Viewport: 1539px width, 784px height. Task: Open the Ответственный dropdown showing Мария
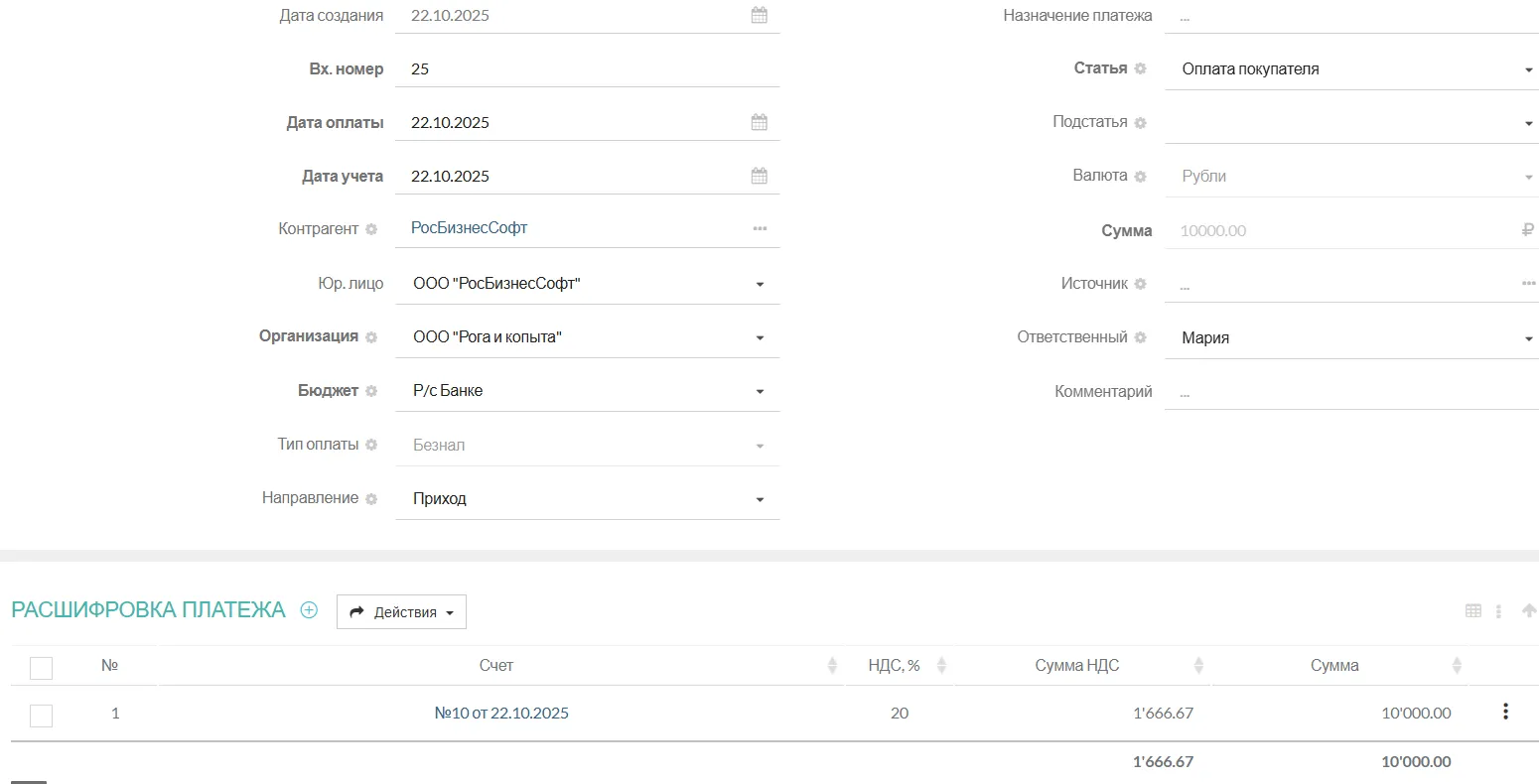1528,338
